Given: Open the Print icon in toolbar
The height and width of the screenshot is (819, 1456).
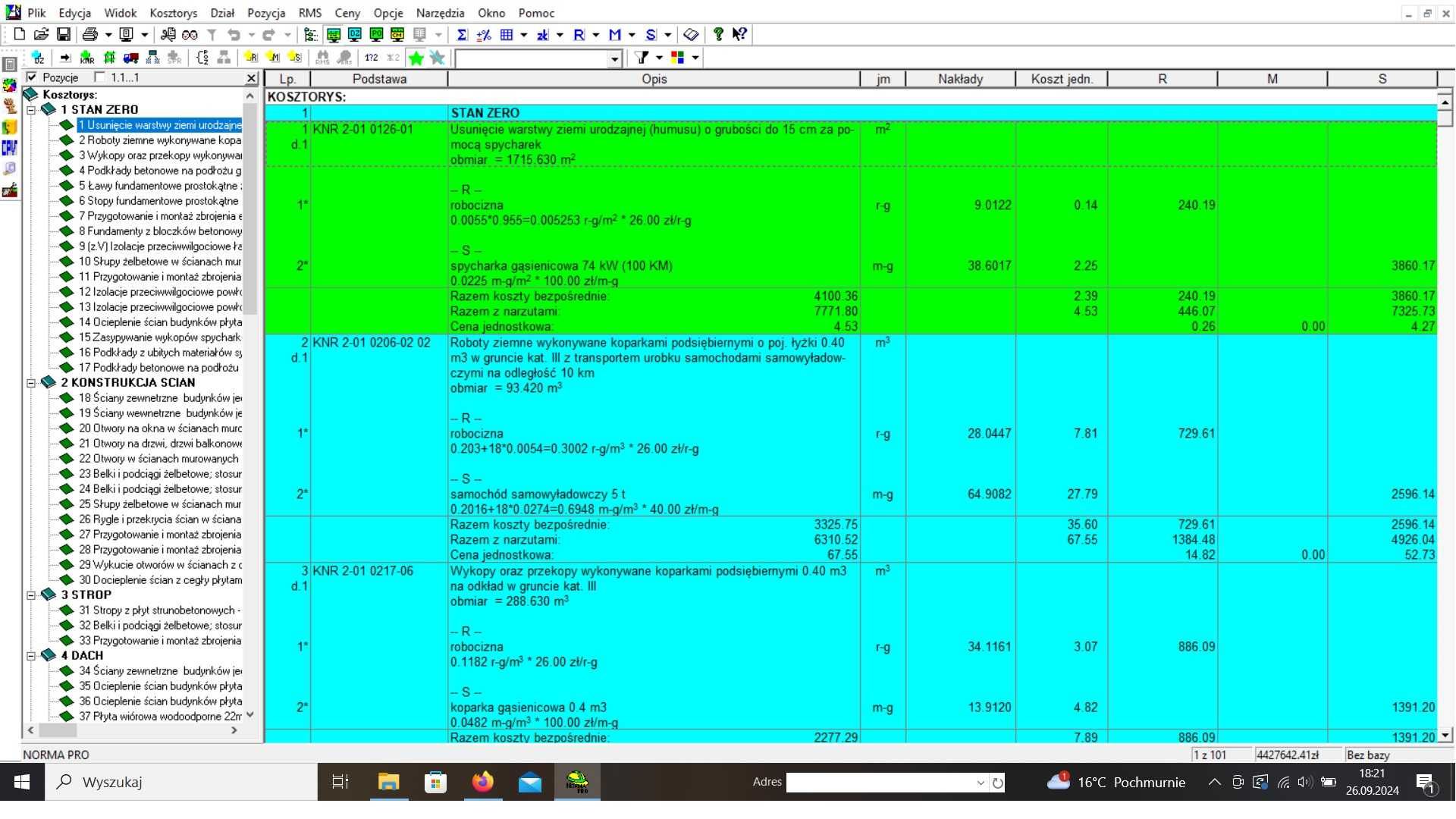Looking at the screenshot, I should click(90, 35).
